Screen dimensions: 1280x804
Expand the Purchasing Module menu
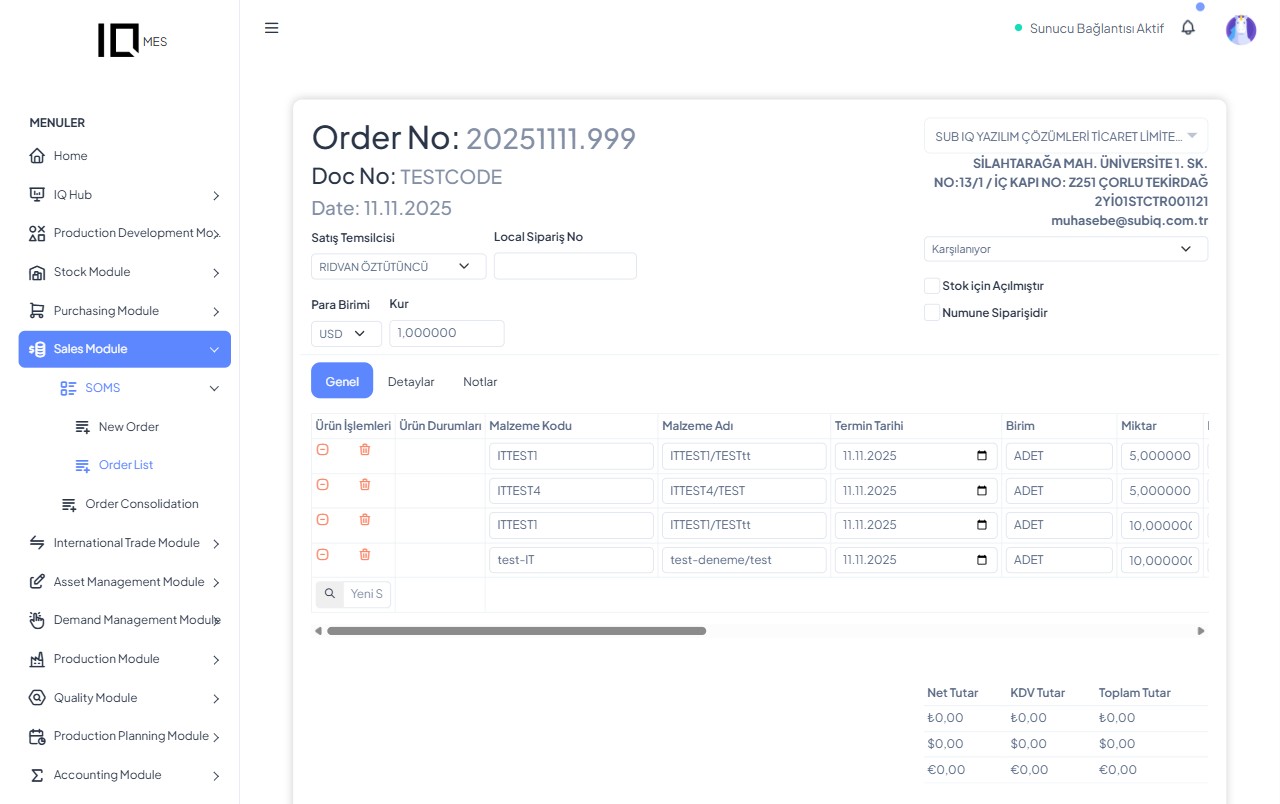coord(125,311)
